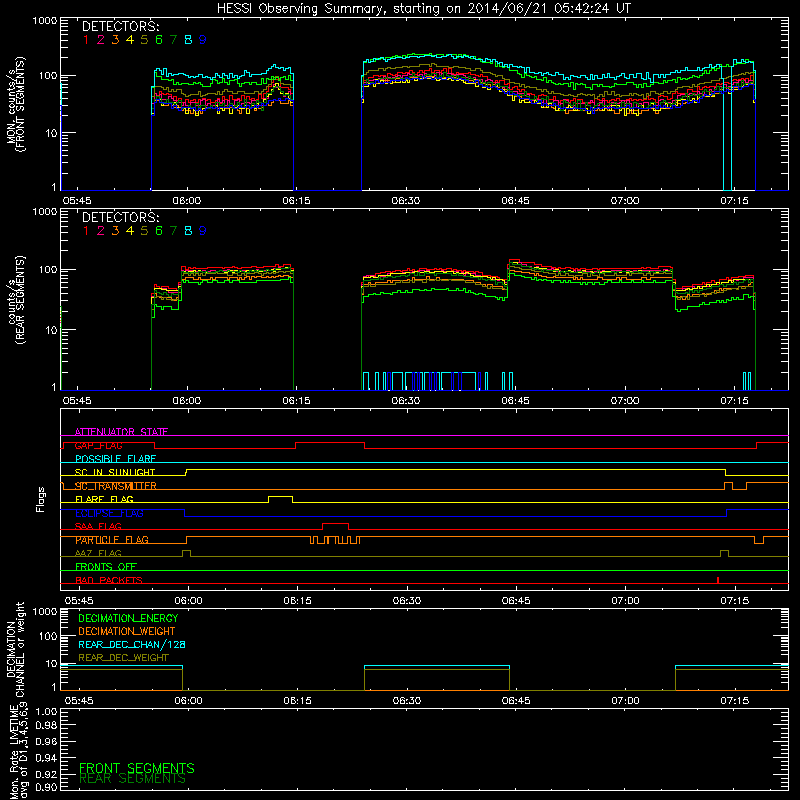Click yellow detector 4 in rear segments legend
This screenshot has height=800, width=800.
130,231
